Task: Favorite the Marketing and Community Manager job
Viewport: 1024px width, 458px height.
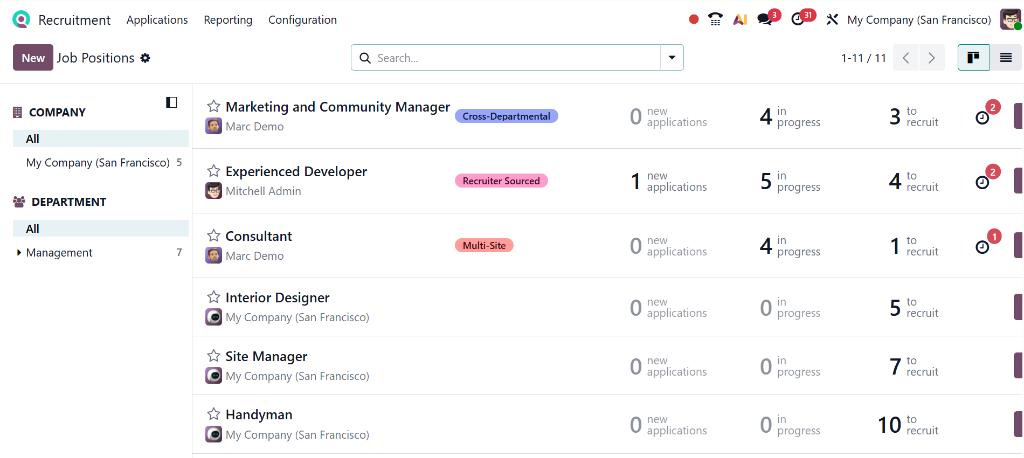Action: (213, 107)
